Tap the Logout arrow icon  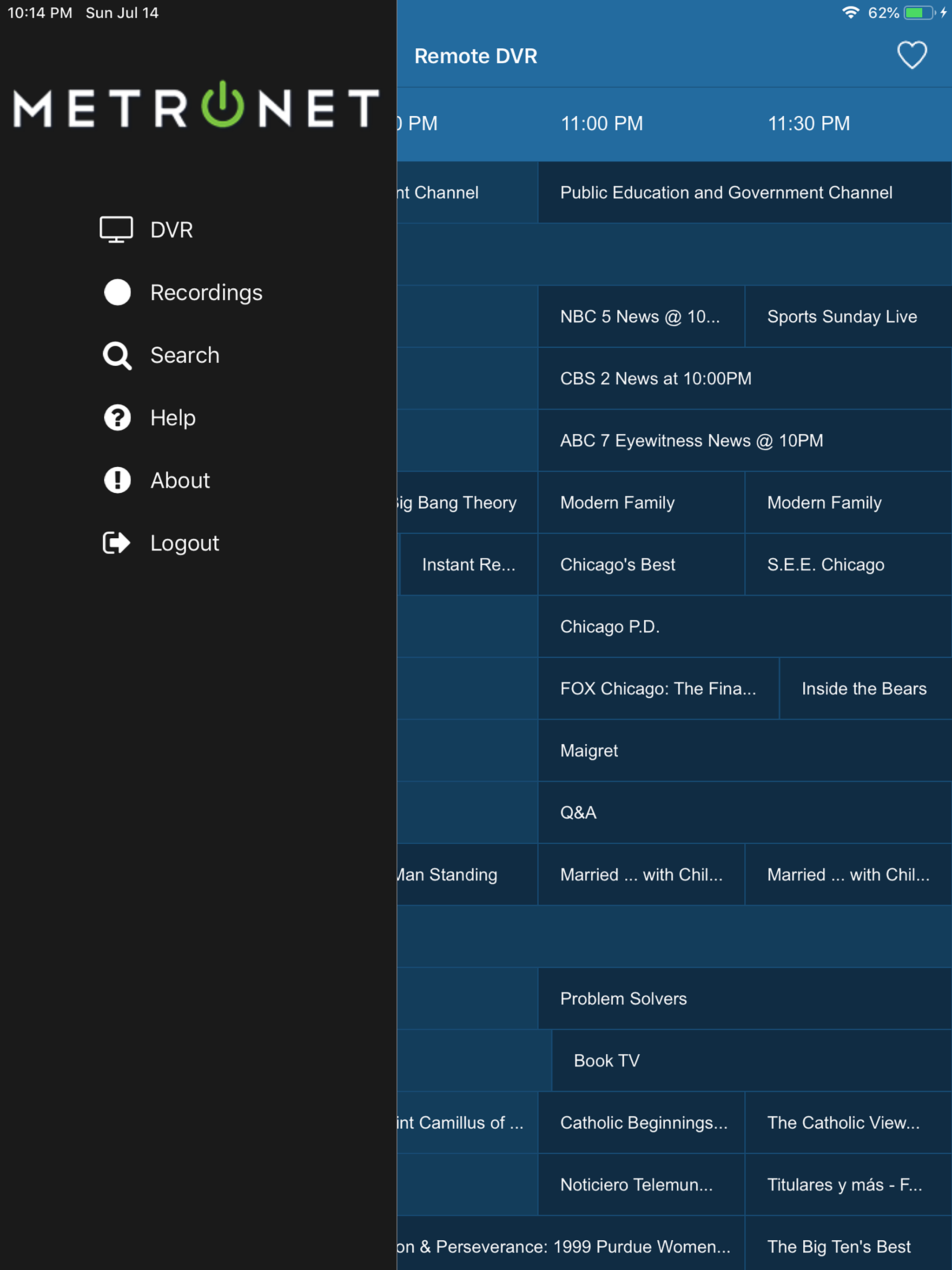[117, 542]
